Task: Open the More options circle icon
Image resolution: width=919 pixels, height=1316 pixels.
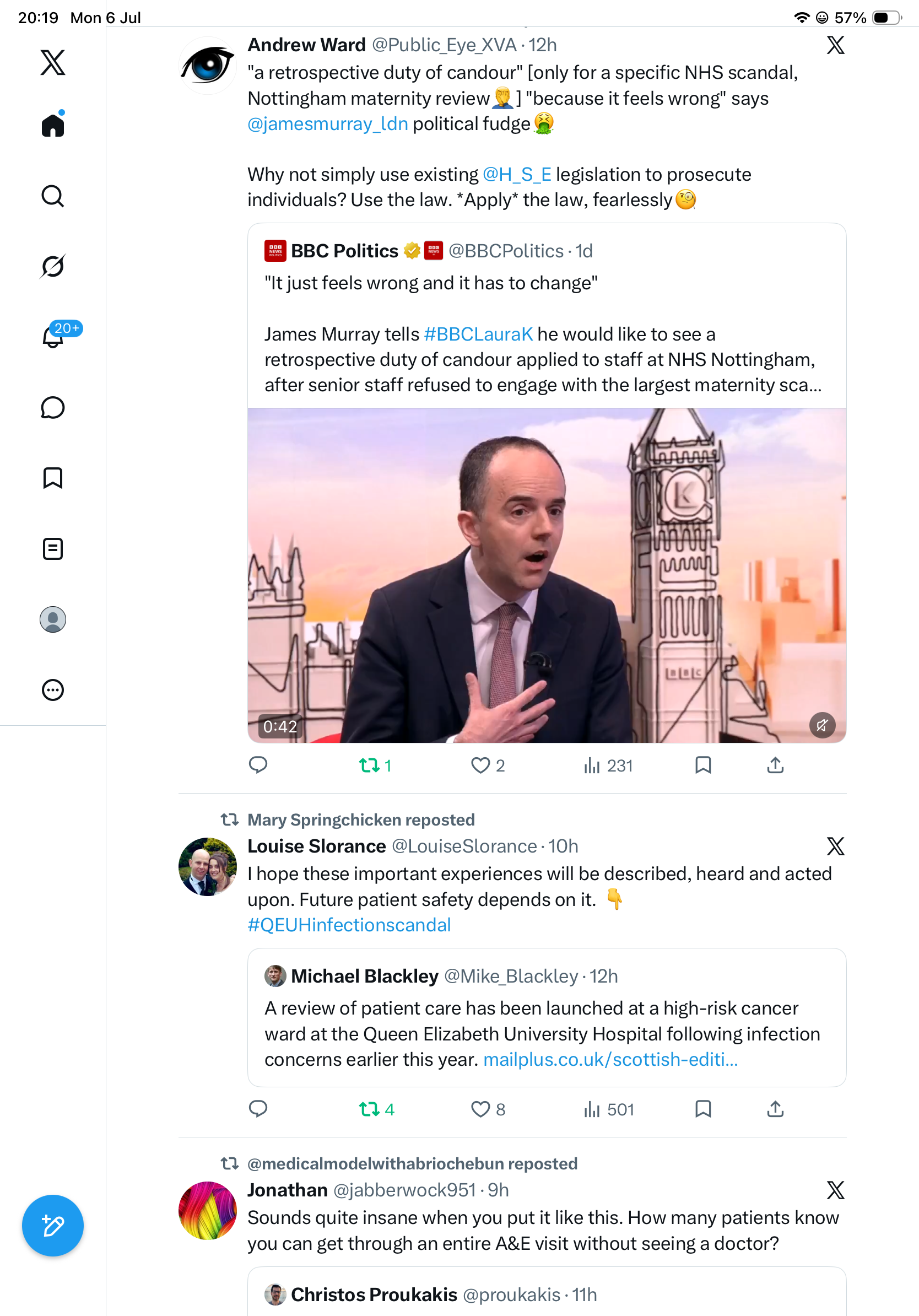Action: (53, 690)
